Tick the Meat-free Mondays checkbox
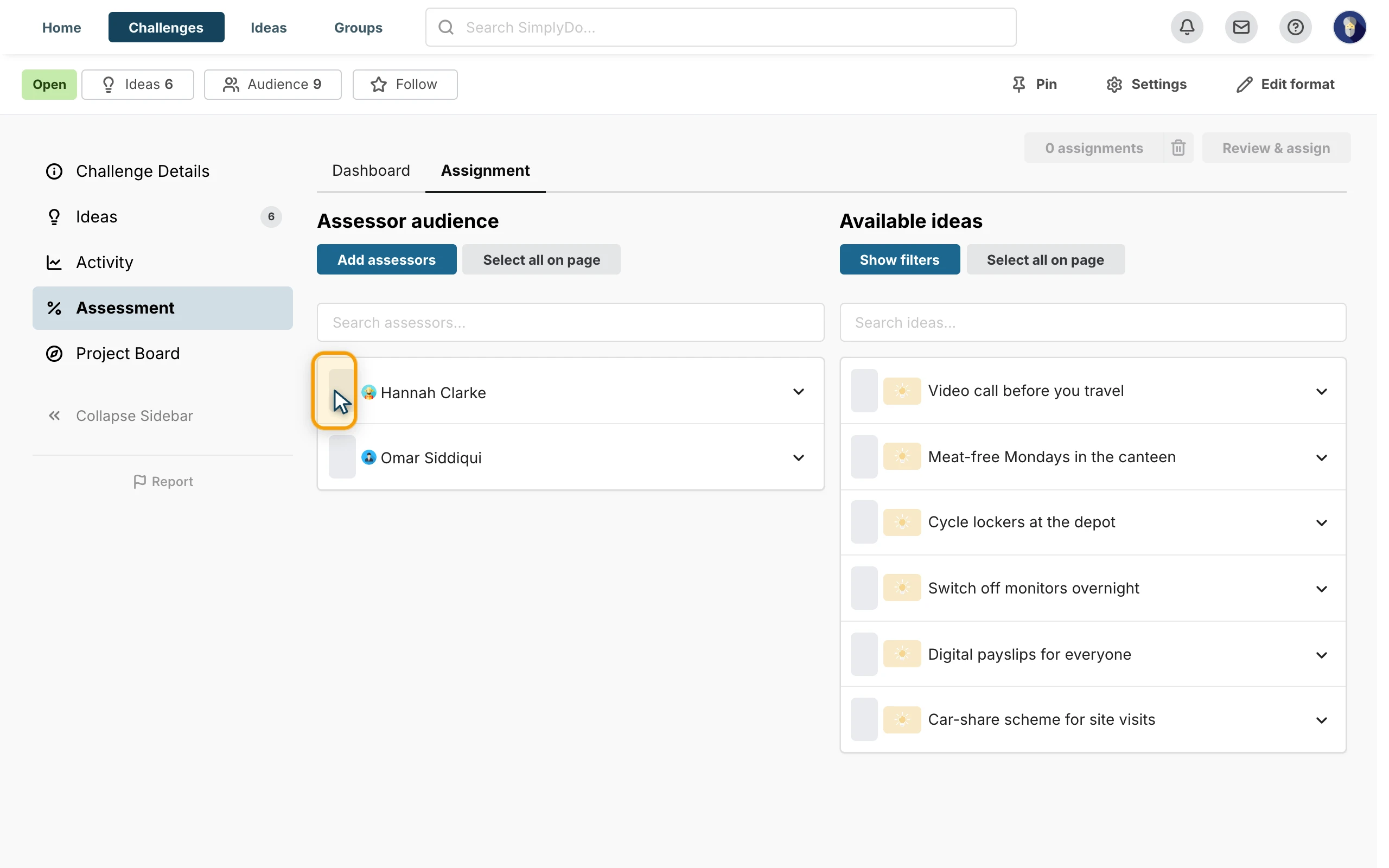Image resolution: width=1389 pixels, height=868 pixels. (864, 457)
